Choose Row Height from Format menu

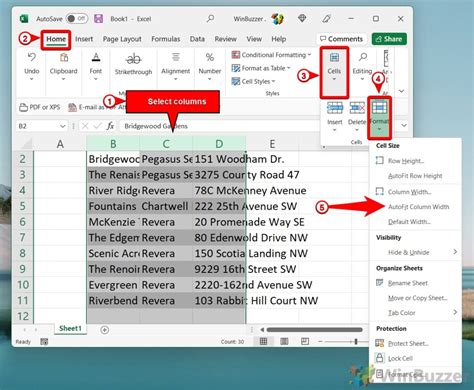tap(405, 161)
